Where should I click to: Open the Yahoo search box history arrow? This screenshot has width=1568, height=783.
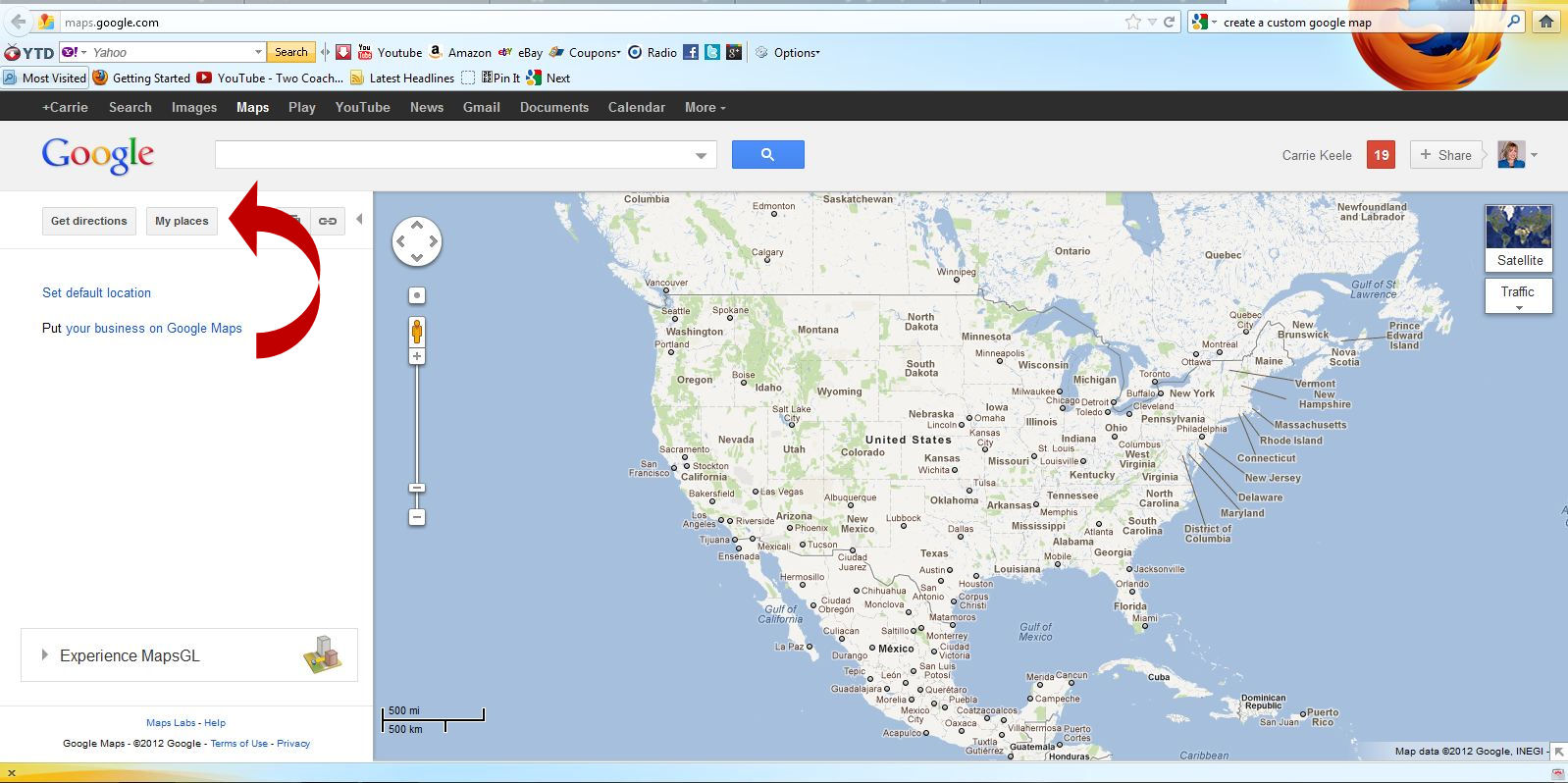tap(258, 52)
